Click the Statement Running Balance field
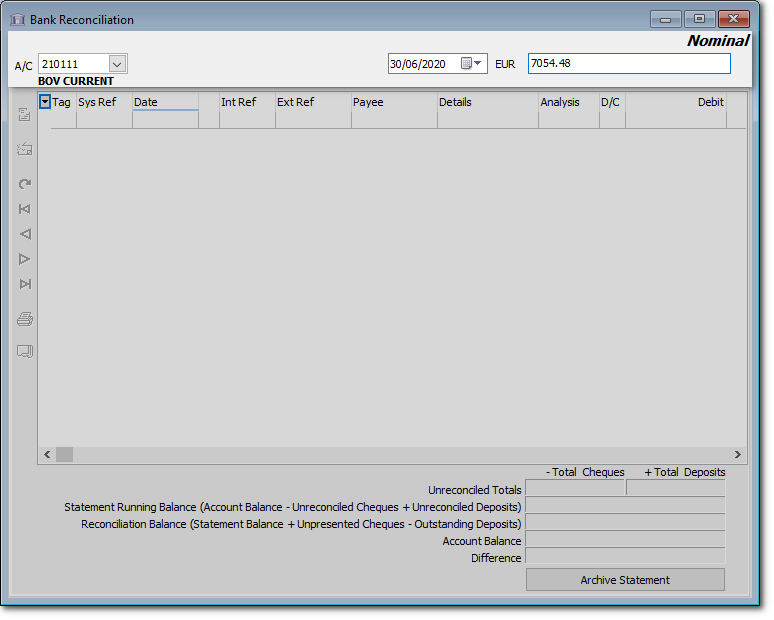The image size is (774, 620). tap(625, 506)
